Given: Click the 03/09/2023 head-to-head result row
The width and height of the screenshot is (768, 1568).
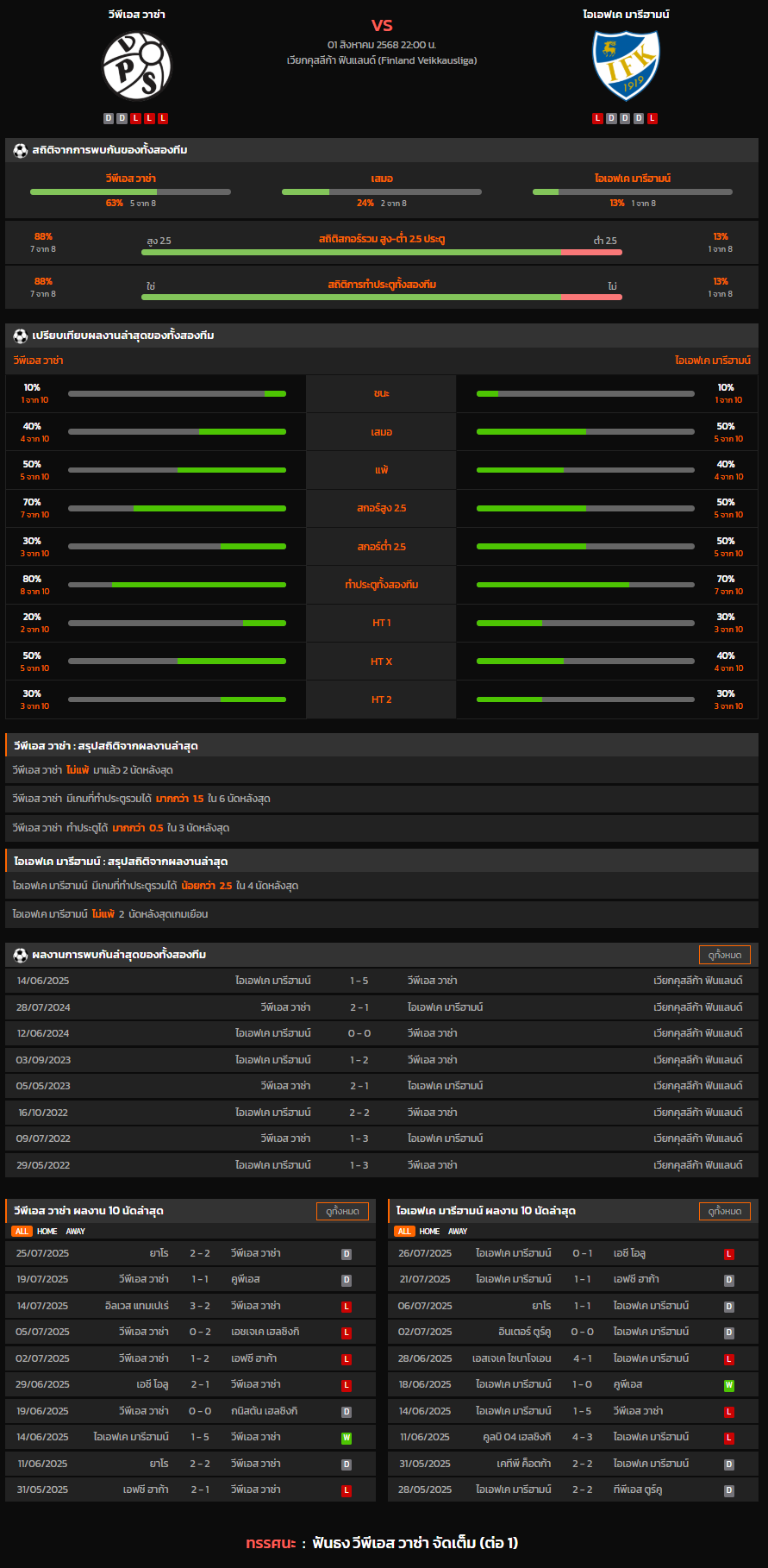Looking at the screenshot, I should [x=382, y=1060].
